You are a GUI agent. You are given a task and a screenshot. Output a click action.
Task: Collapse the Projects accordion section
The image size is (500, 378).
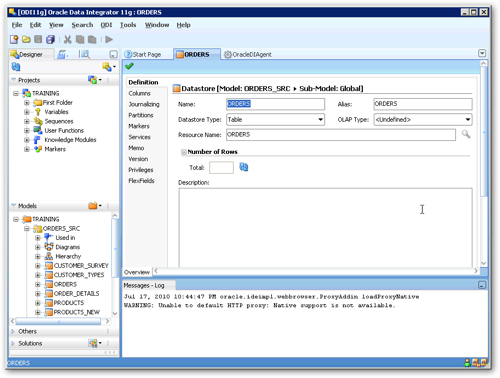[x=14, y=80]
